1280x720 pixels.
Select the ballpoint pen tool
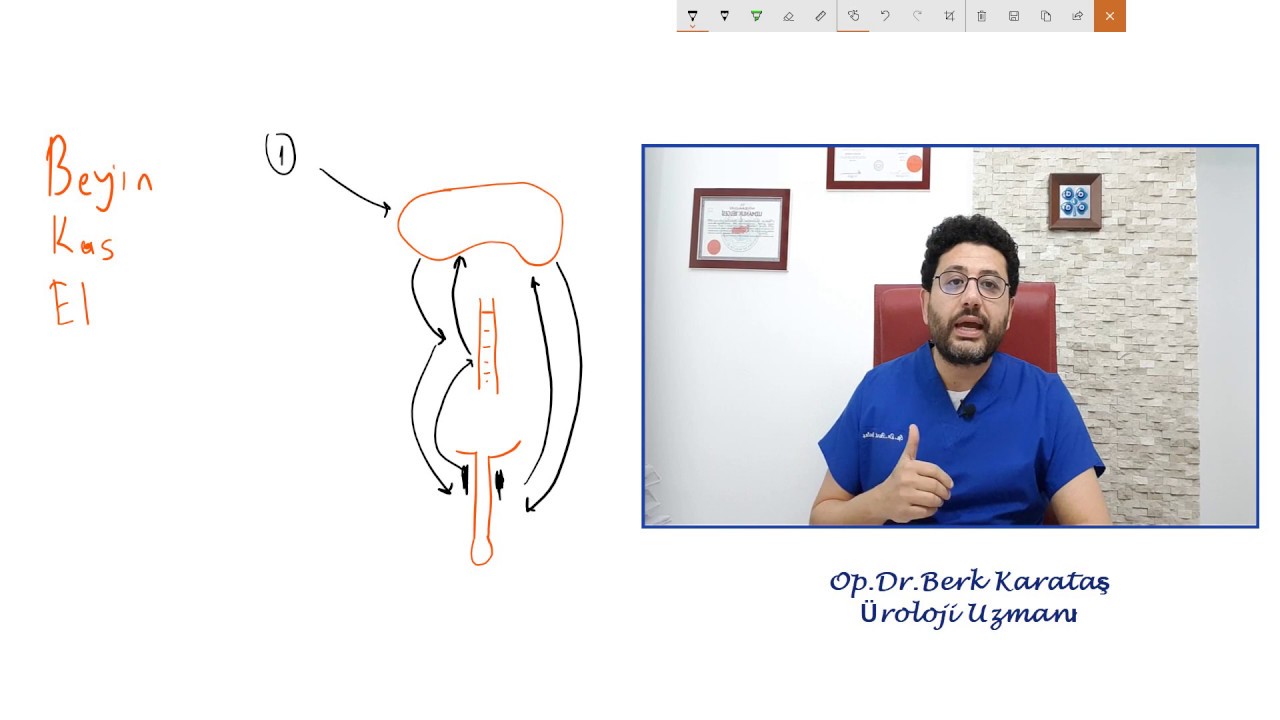(x=692, y=16)
